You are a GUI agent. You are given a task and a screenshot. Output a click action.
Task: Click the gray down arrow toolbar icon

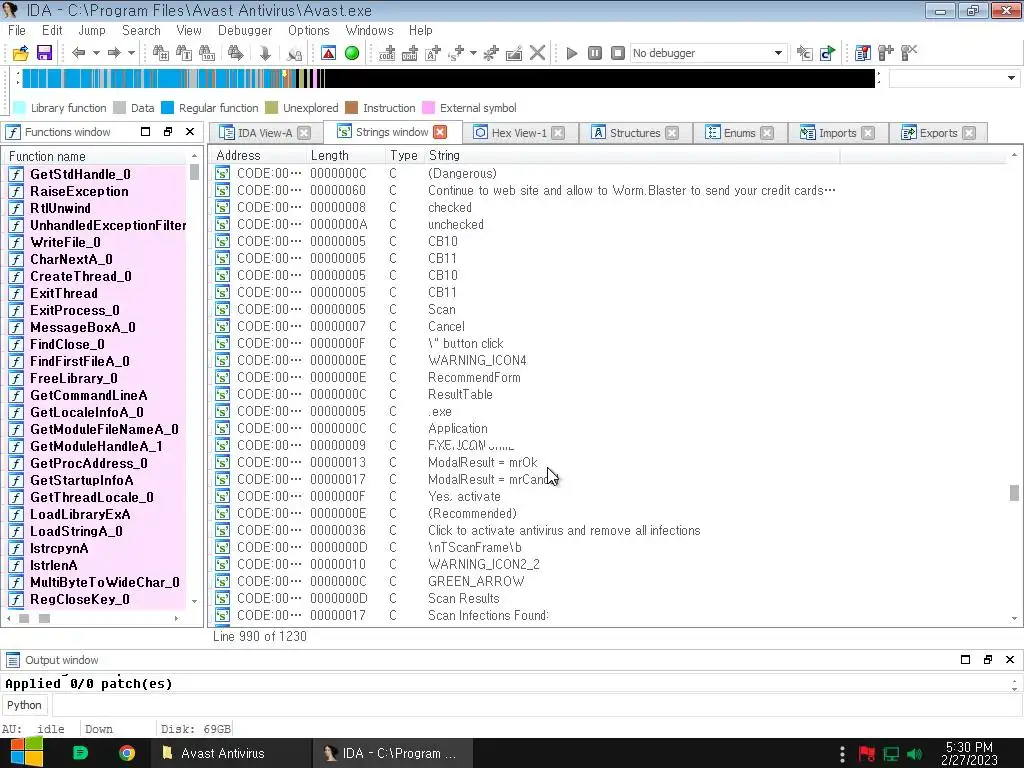click(x=265, y=53)
